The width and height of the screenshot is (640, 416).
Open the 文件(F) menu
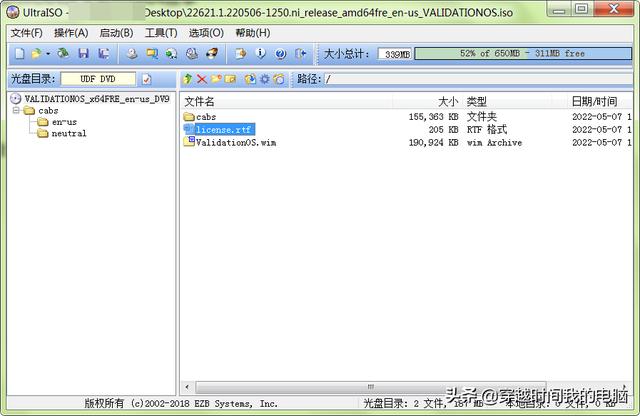(27, 33)
